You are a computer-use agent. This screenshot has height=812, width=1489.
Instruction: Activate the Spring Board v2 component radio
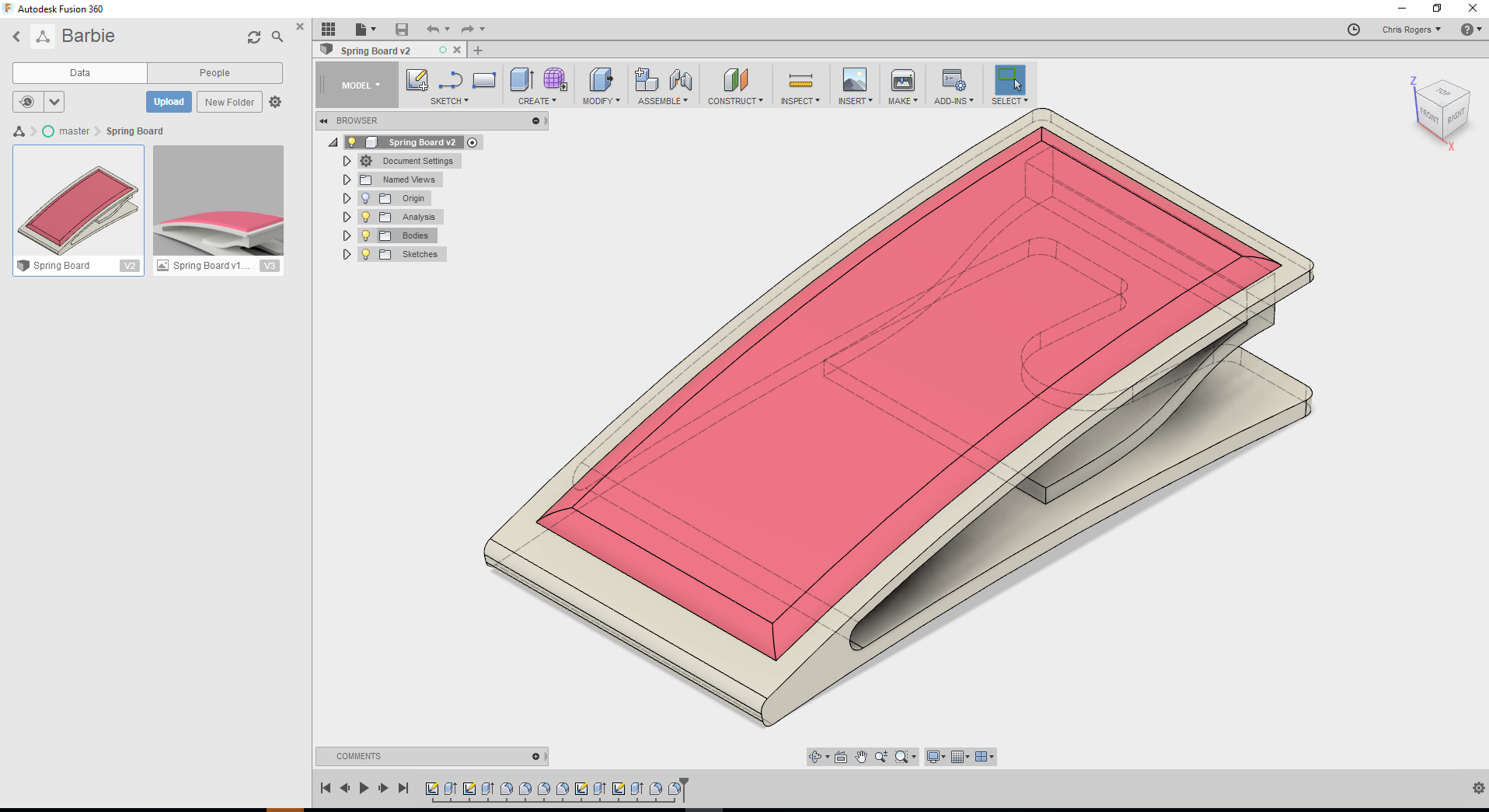coord(473,143)
